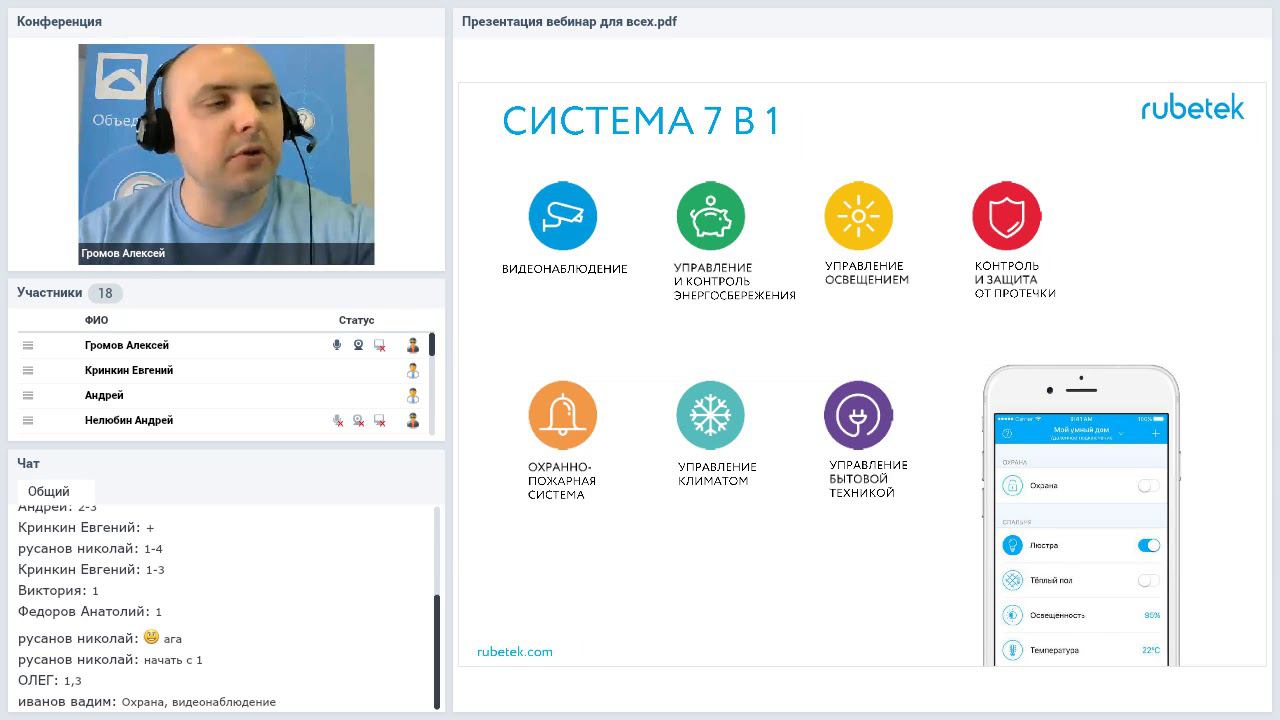This screenshot has height=720, width=1280.
Task: Click the user avatar icon for Кринкин Евгений
Action: [x=413, y=370]
